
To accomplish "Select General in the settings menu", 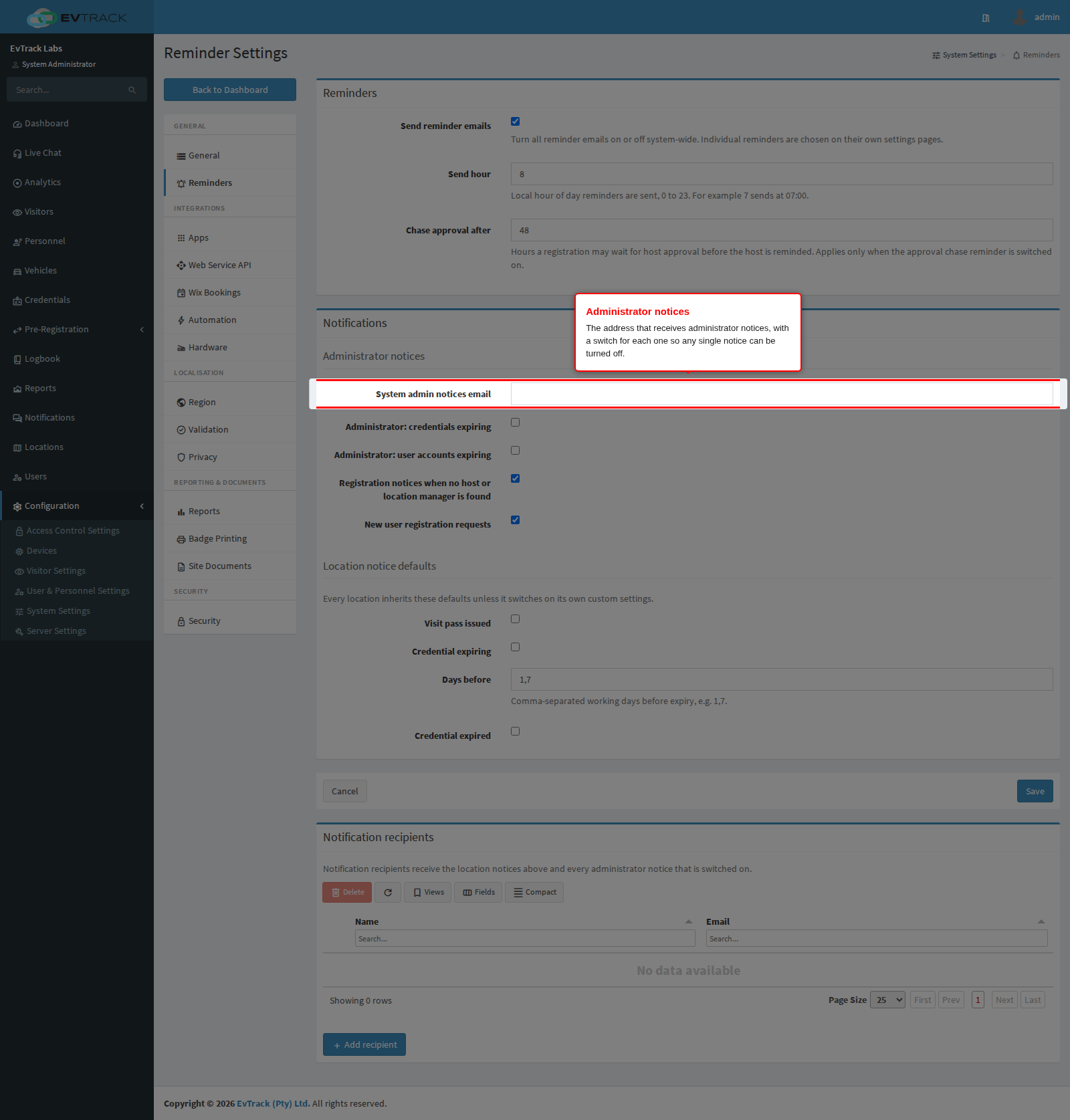I will click(231, 155).
